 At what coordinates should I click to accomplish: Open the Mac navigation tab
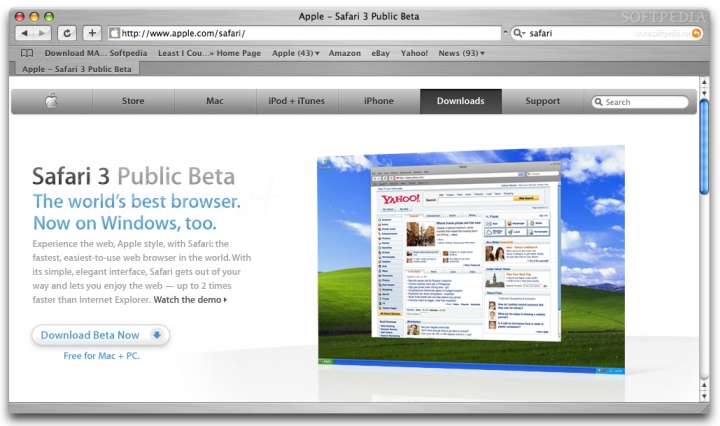(x=215, y=101)
